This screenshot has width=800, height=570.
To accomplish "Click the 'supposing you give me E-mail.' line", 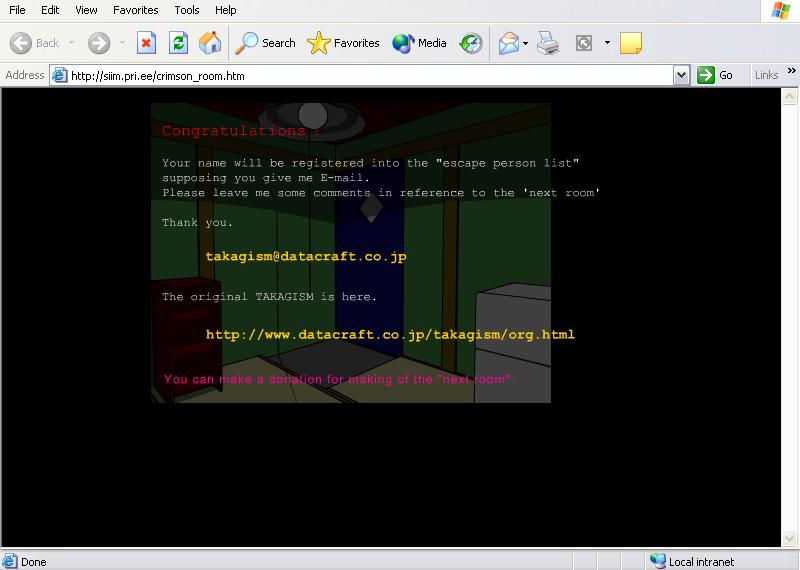I will [x=266, y=178].
